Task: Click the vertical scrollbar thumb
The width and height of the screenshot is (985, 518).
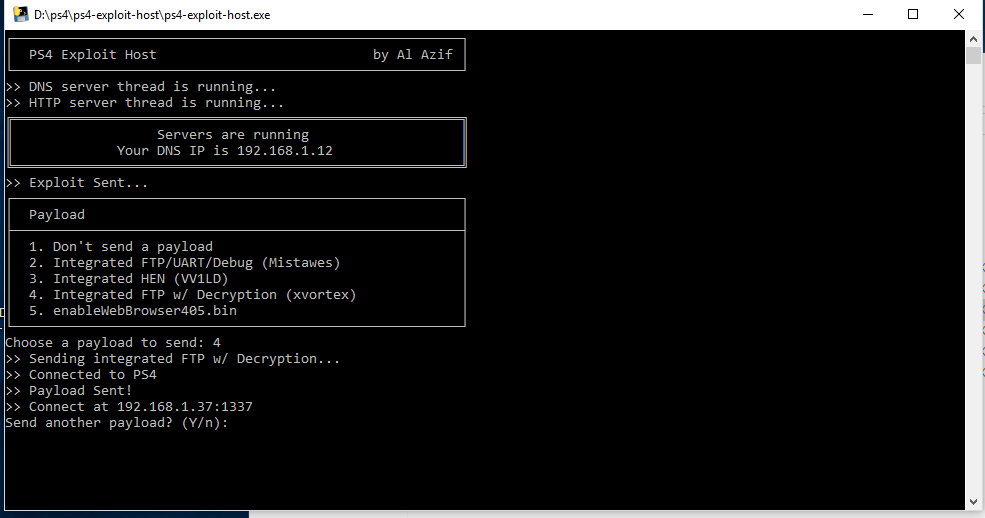Action: [973, 56]
